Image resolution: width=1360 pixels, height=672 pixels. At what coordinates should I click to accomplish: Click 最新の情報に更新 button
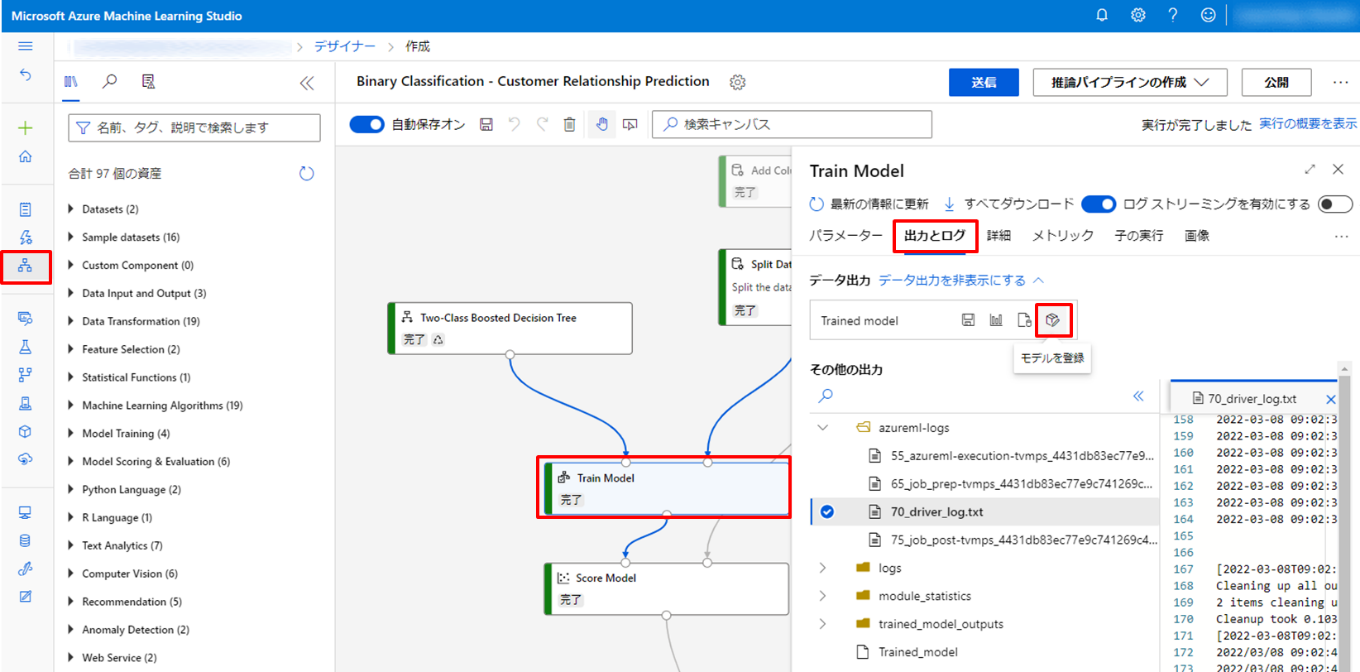869,204
